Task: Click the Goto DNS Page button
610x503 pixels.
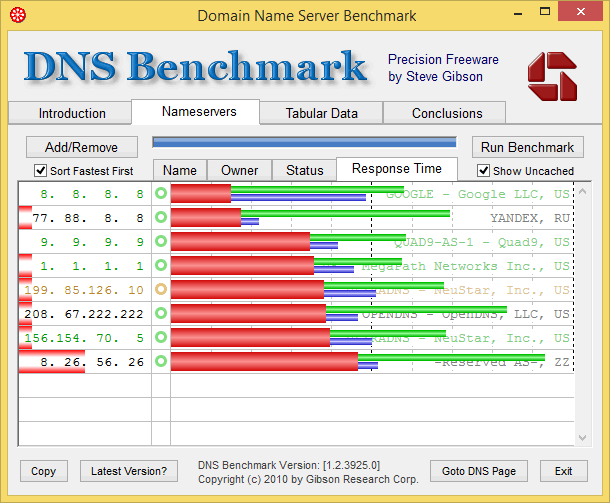Action: coord(478,471)
